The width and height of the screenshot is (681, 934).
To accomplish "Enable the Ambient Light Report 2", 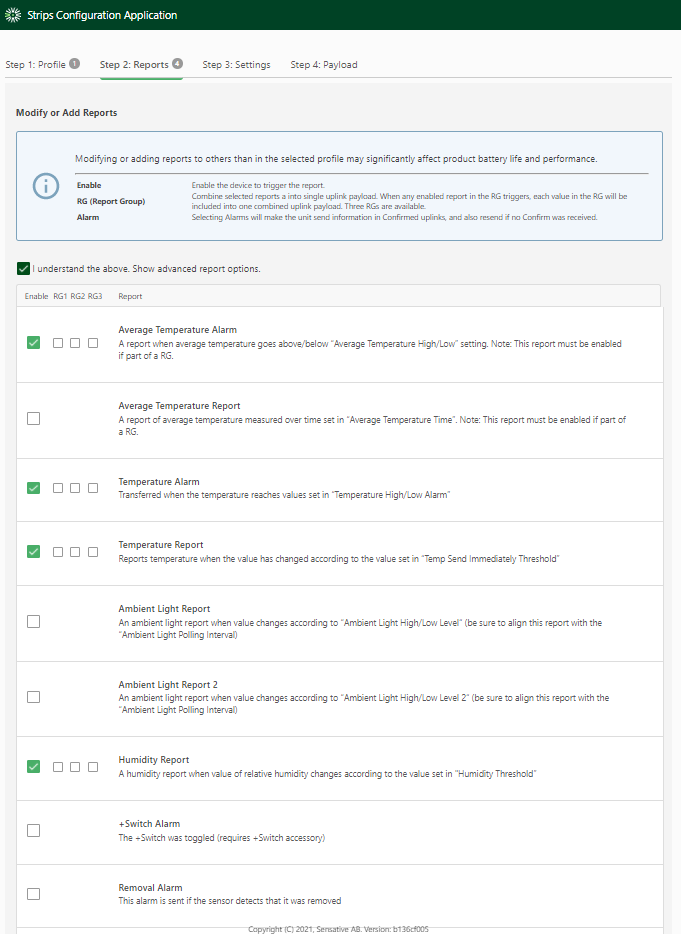I will [34, 697].
